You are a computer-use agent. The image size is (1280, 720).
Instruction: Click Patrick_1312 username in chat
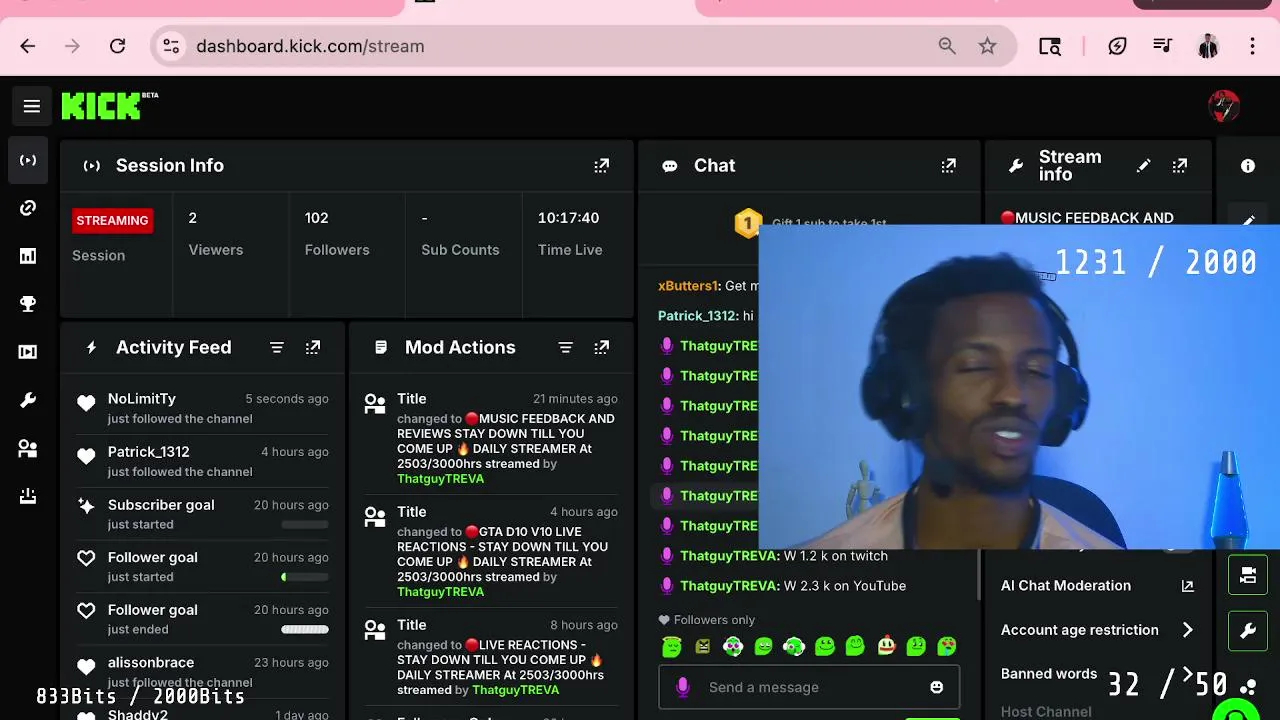tap(696, 316)
